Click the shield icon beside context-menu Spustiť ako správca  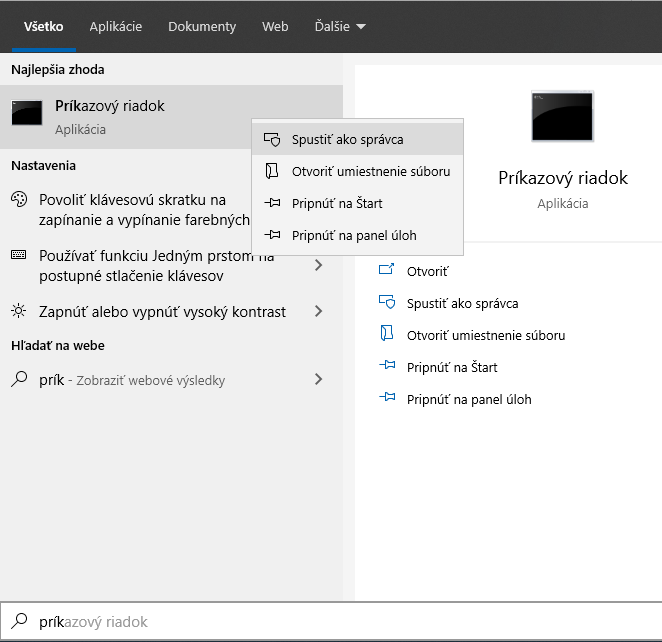coord(271,140)
